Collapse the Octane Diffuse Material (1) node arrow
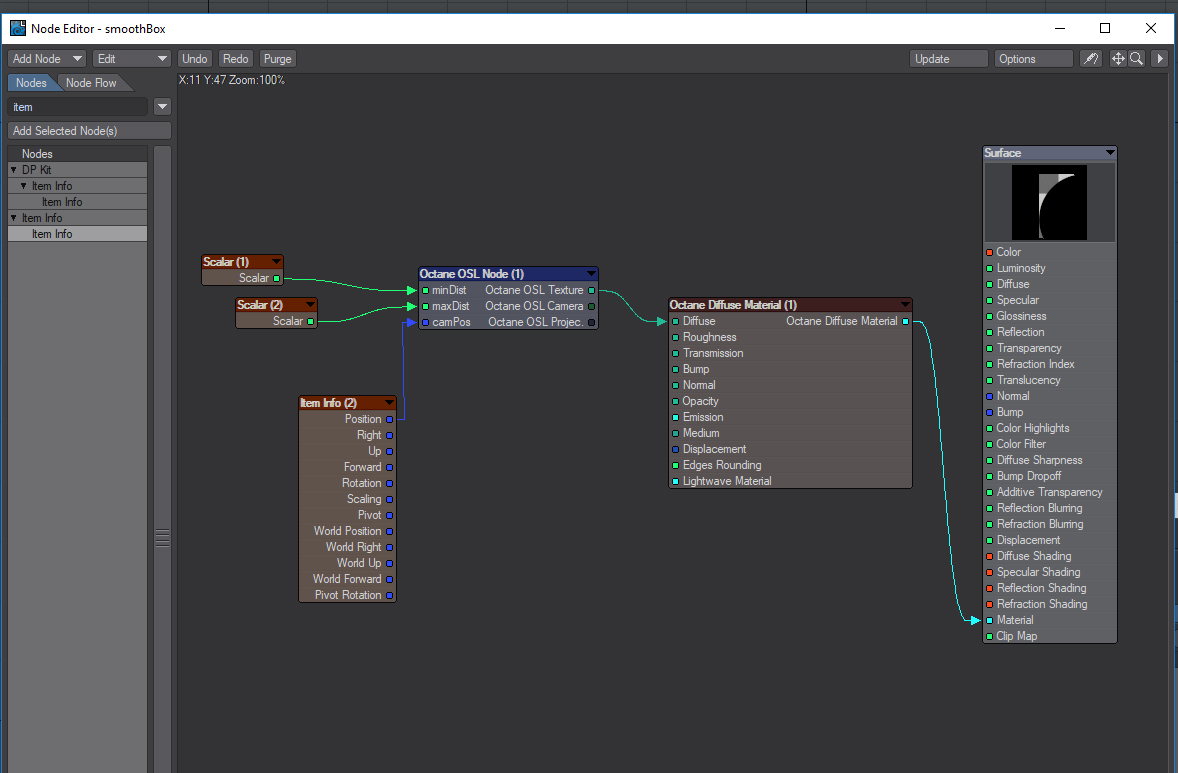The width and height of the screenshot is (1178, 773). coord(905,305)
